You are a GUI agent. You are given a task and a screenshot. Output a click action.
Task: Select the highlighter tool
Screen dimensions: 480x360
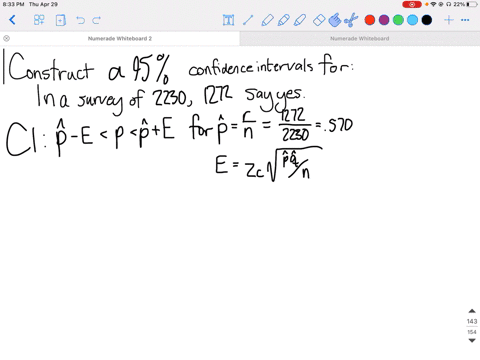pos(300,20)
